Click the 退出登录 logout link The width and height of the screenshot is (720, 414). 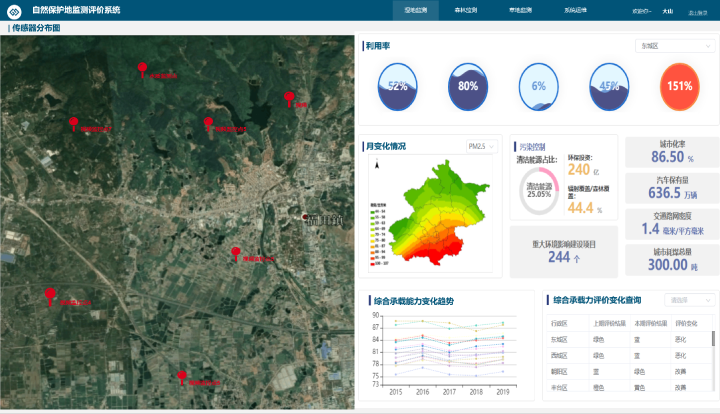click(x=701, y=11)
